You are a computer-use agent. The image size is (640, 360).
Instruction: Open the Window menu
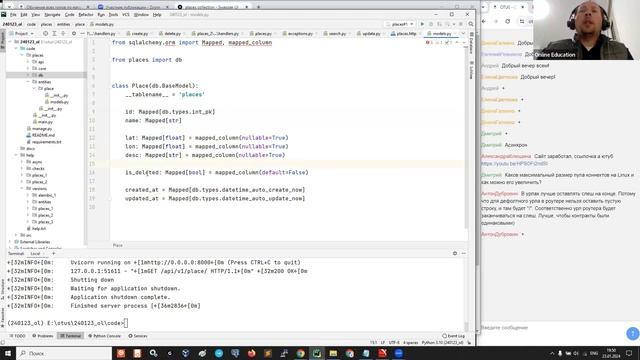pyautogui.click(x=141, y=15)
